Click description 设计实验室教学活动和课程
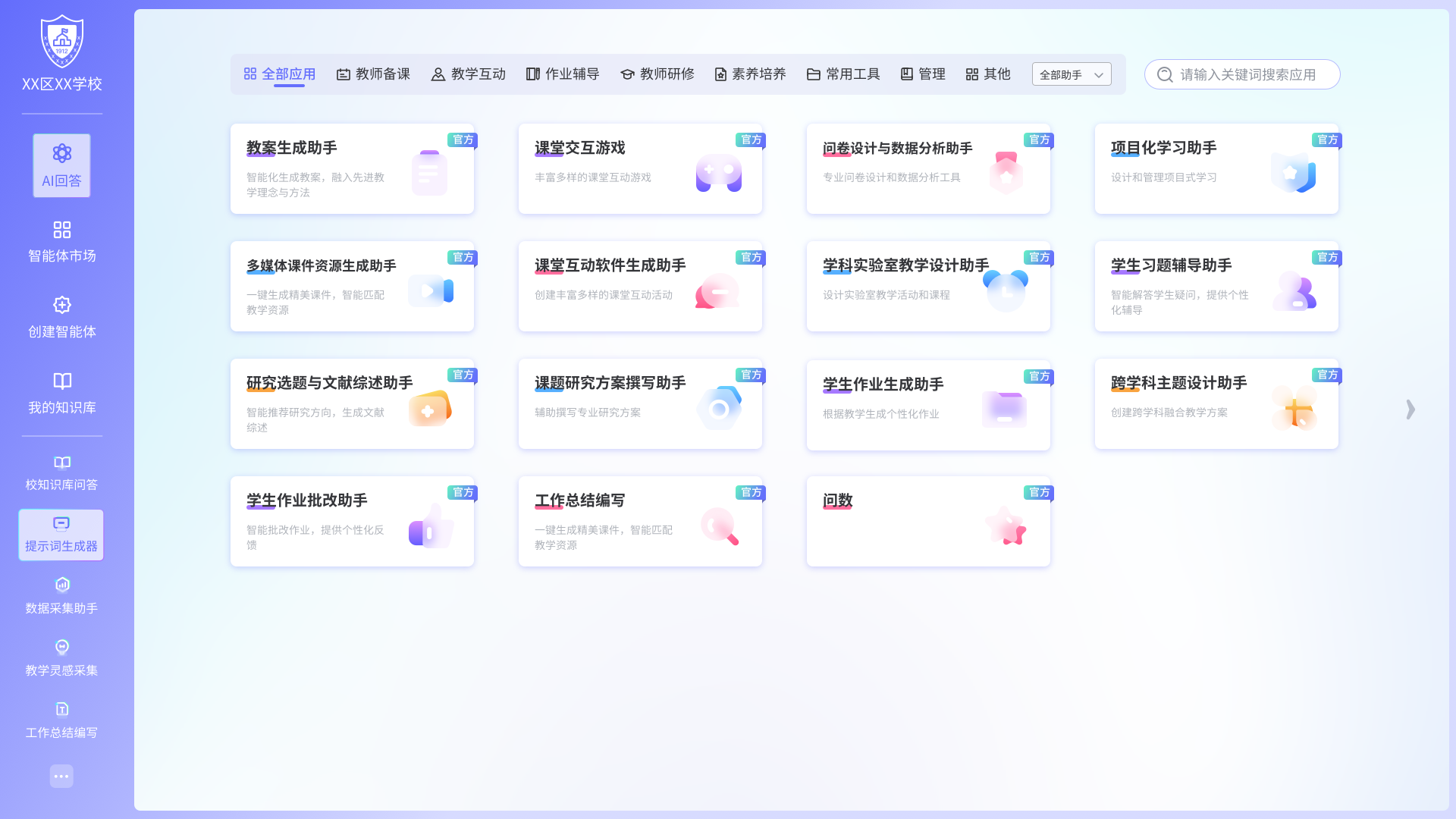1456x819 pixels. 886,295
